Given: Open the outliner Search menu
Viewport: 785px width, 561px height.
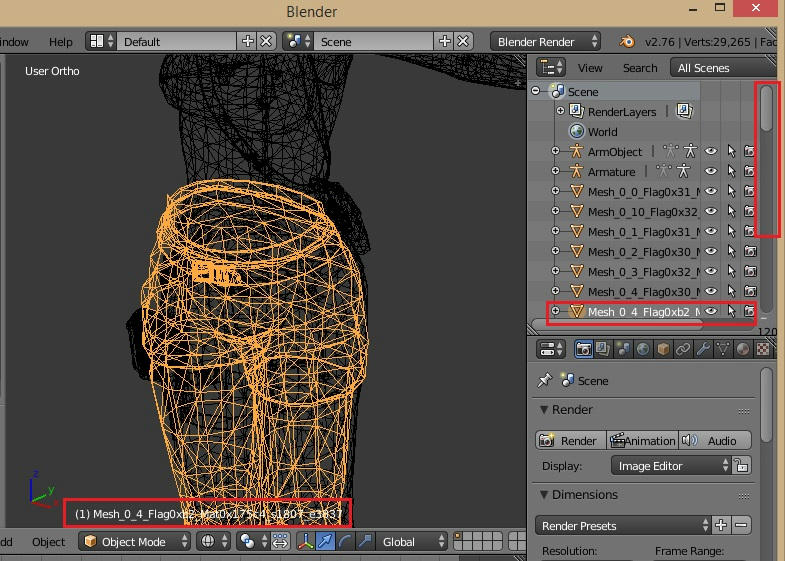Looking at the screenshot, I should pyautogui.click(x=640, y=68).
